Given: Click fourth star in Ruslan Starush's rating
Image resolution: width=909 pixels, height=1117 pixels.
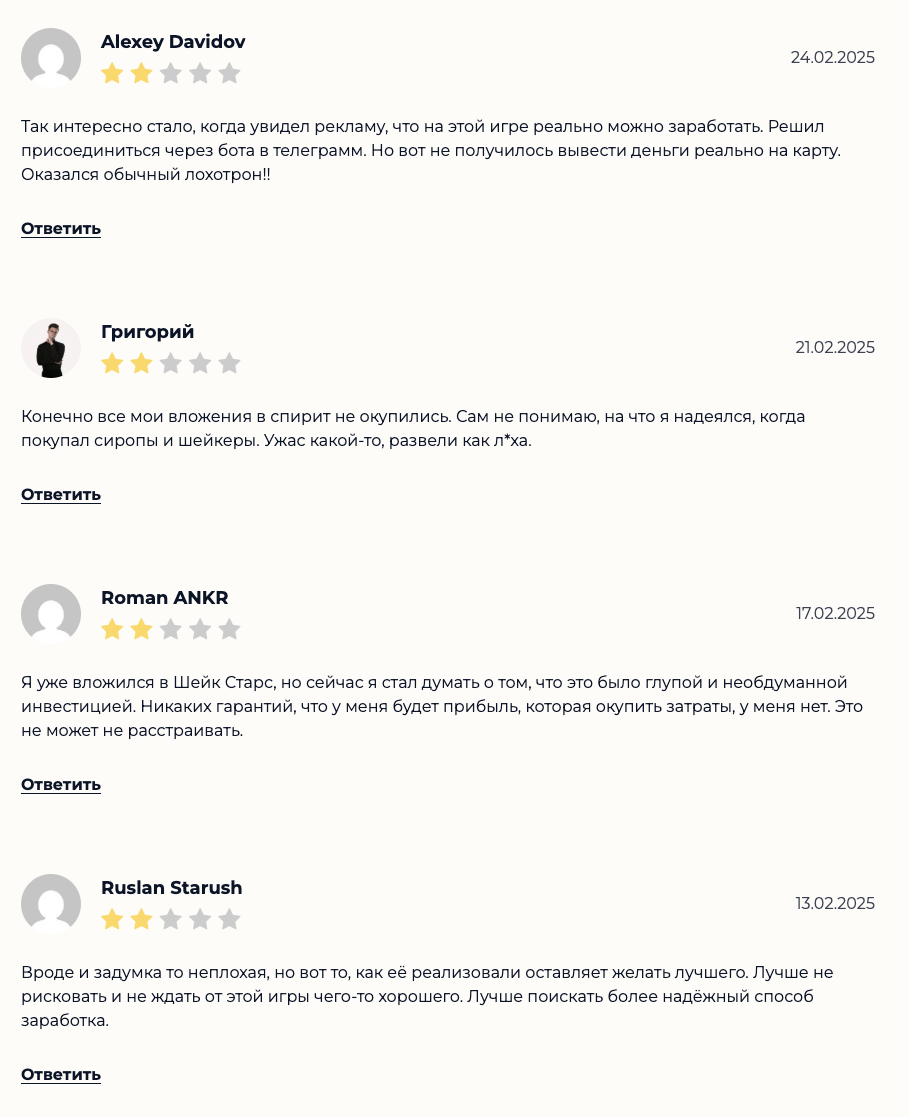Looking at the screenshot, I should click(200, 919).
